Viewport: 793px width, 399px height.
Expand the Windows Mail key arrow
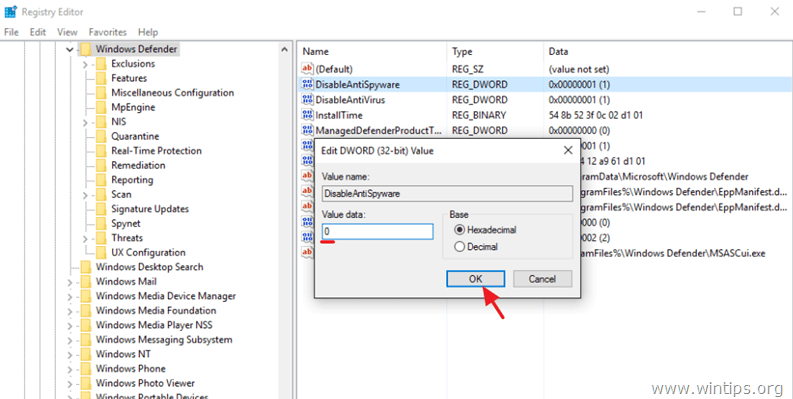click(70, 282)
